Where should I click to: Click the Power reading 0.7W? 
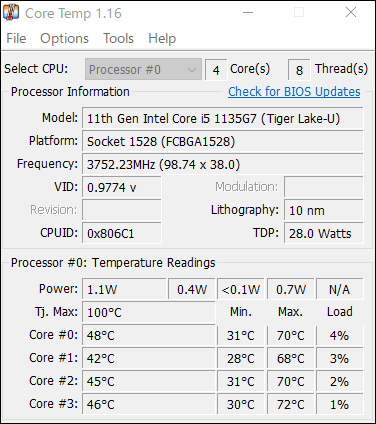[291, 289]
